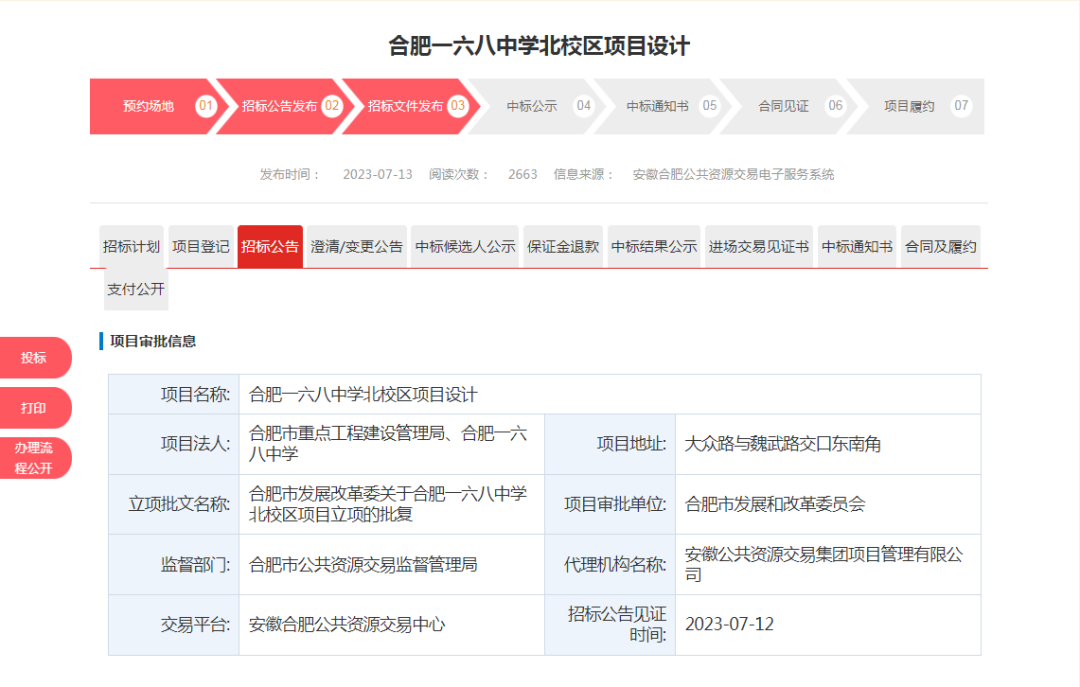Click the 项目法人 label cell

tap(174, 444)
